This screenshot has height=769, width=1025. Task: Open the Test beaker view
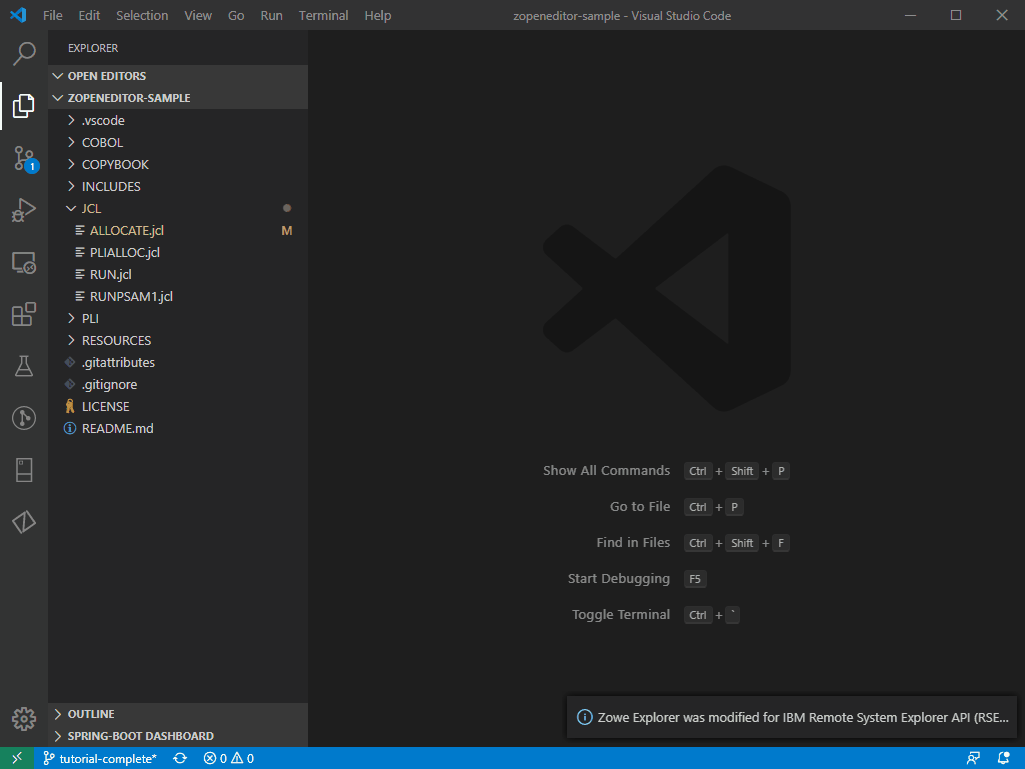[24, 366]
